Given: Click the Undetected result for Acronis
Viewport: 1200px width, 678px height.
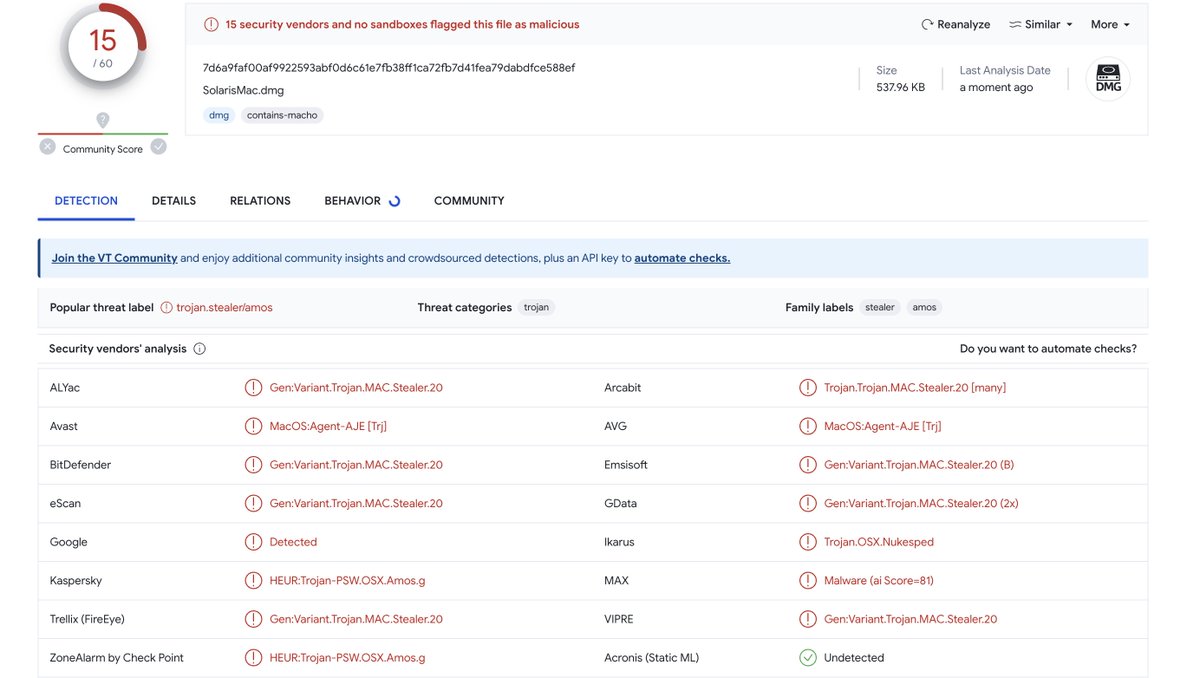Looking at the screenshot, I should click(x=854, y=658).
